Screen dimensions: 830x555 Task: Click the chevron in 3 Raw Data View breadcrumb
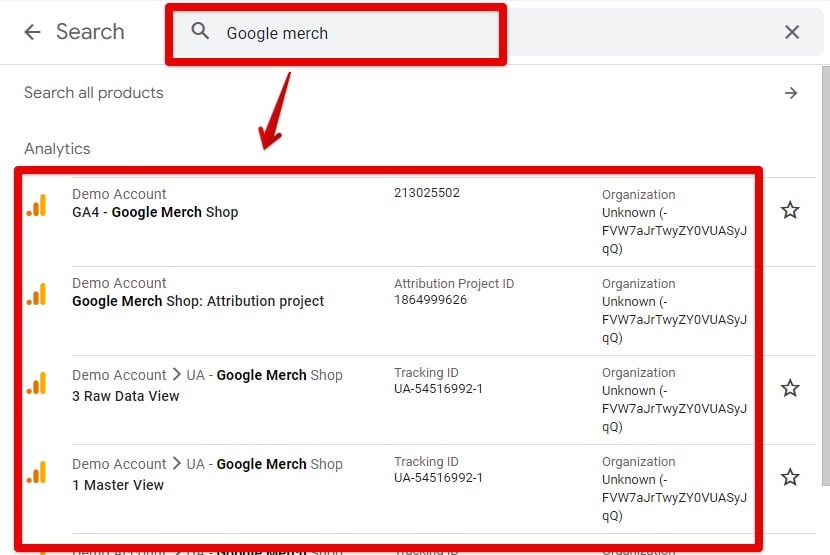tap(176, 374)
